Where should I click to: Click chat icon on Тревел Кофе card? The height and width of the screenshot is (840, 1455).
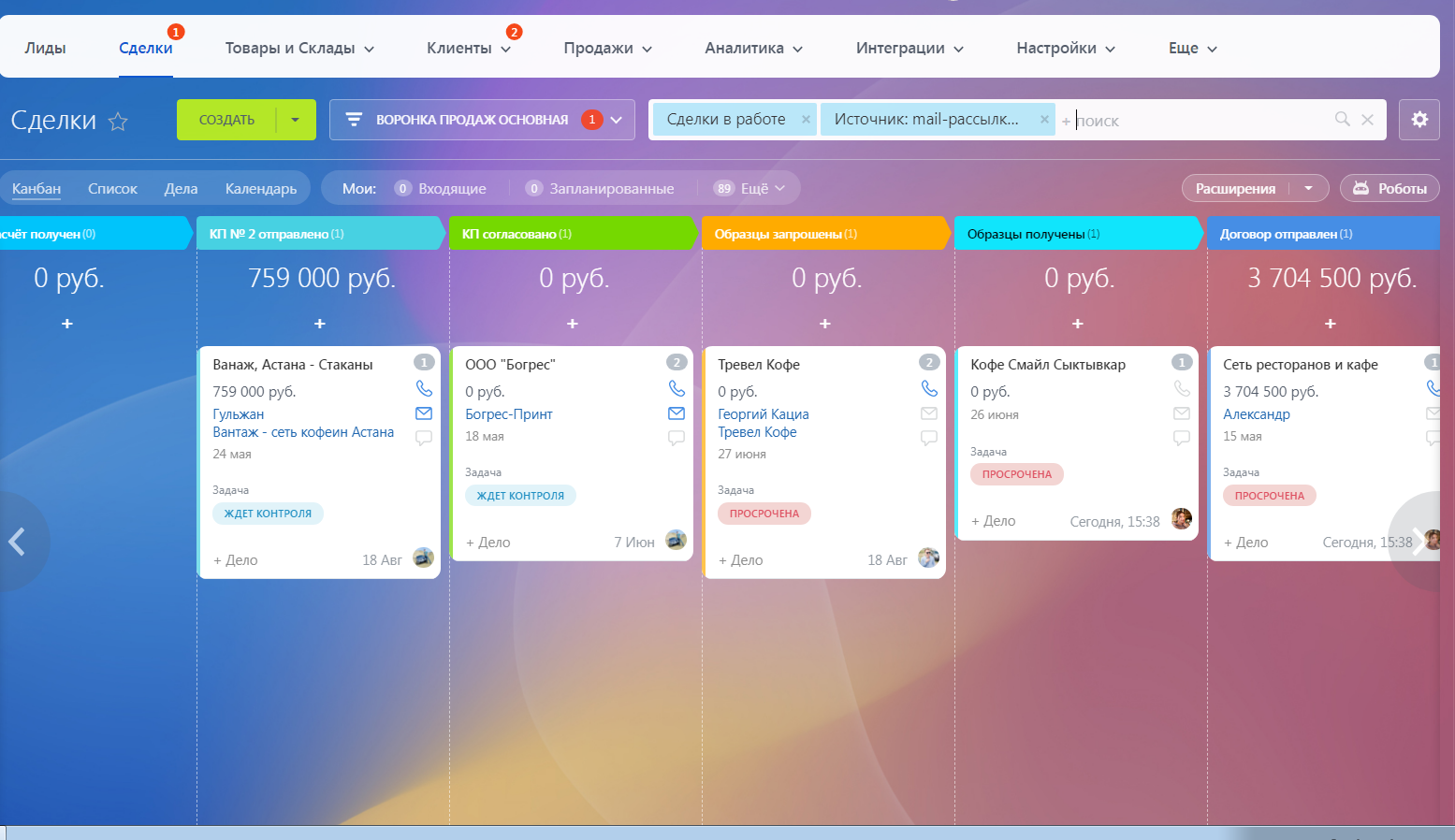(x=929, y=438)
